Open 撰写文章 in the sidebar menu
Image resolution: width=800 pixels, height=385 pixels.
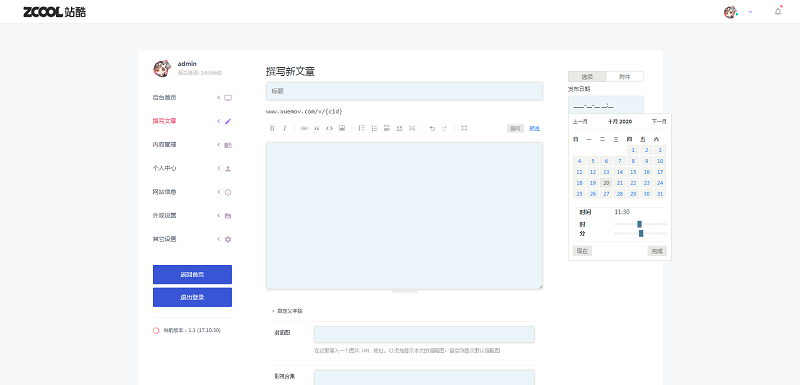[164, 121]
